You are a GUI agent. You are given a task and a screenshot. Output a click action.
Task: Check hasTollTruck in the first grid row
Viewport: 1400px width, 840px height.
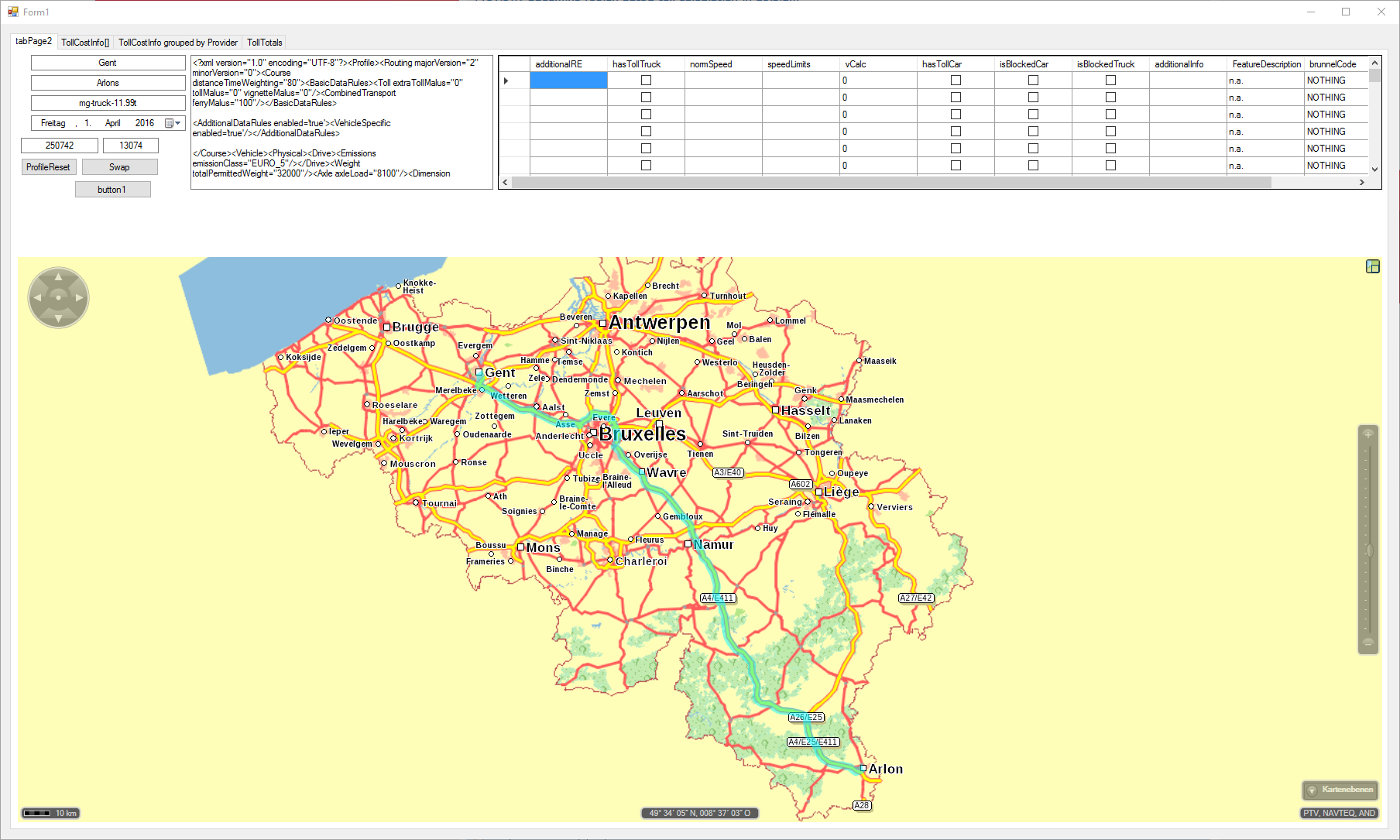646,81
